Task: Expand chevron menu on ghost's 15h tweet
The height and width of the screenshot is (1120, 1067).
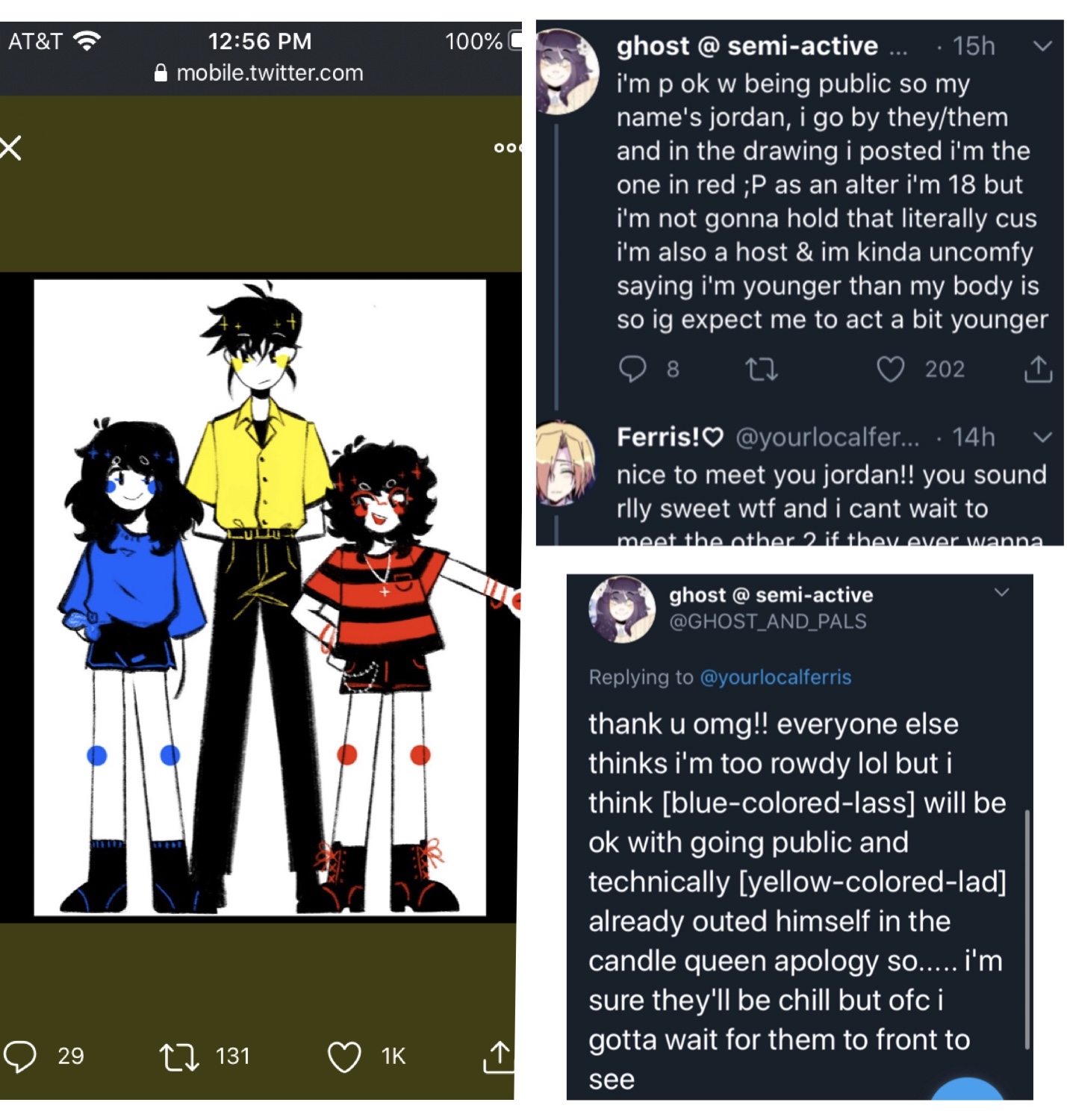Action: pos(1042,46)
